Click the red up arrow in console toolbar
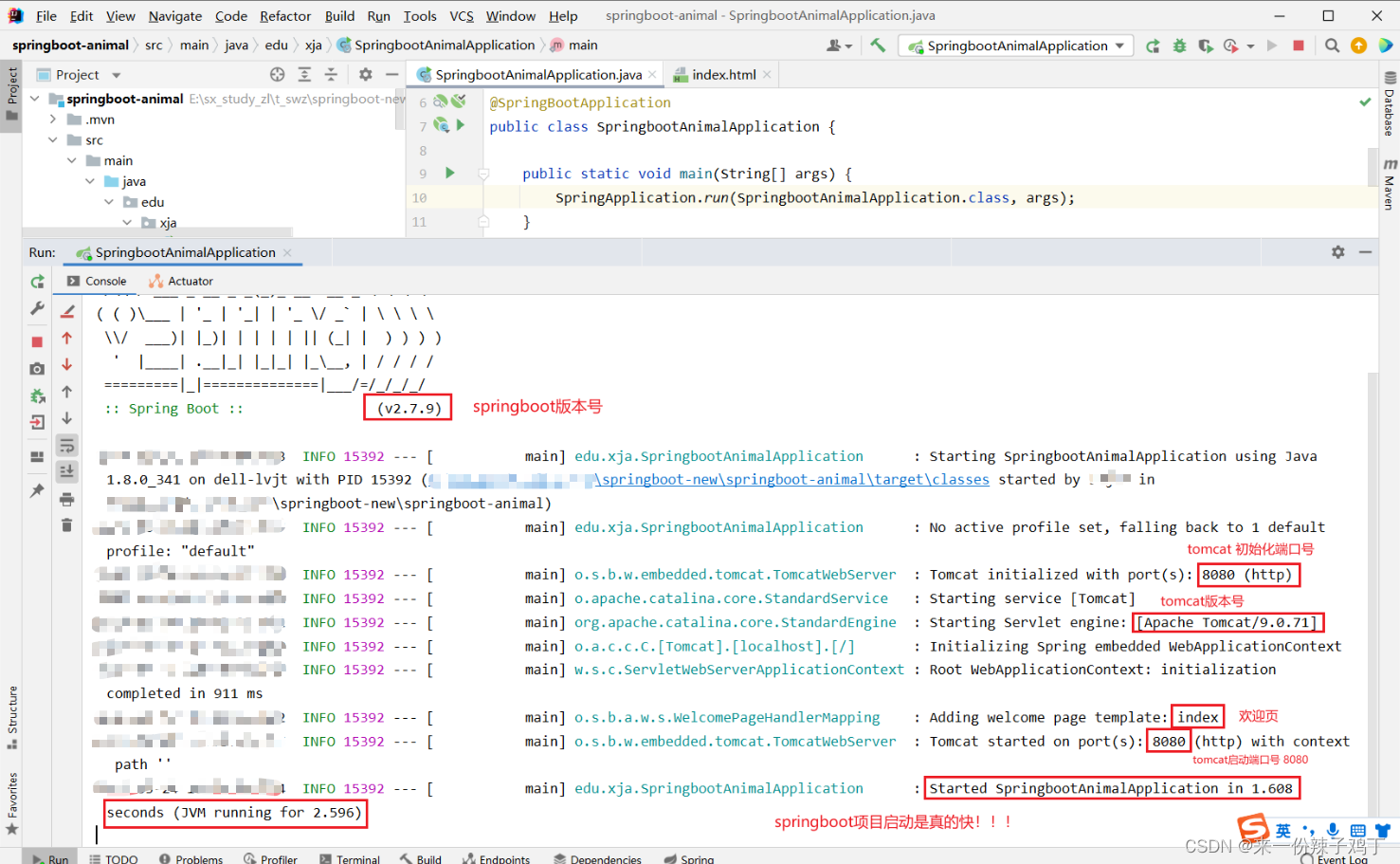The image size is (1400, 864). pyautogui.click(x=67, y=338)
